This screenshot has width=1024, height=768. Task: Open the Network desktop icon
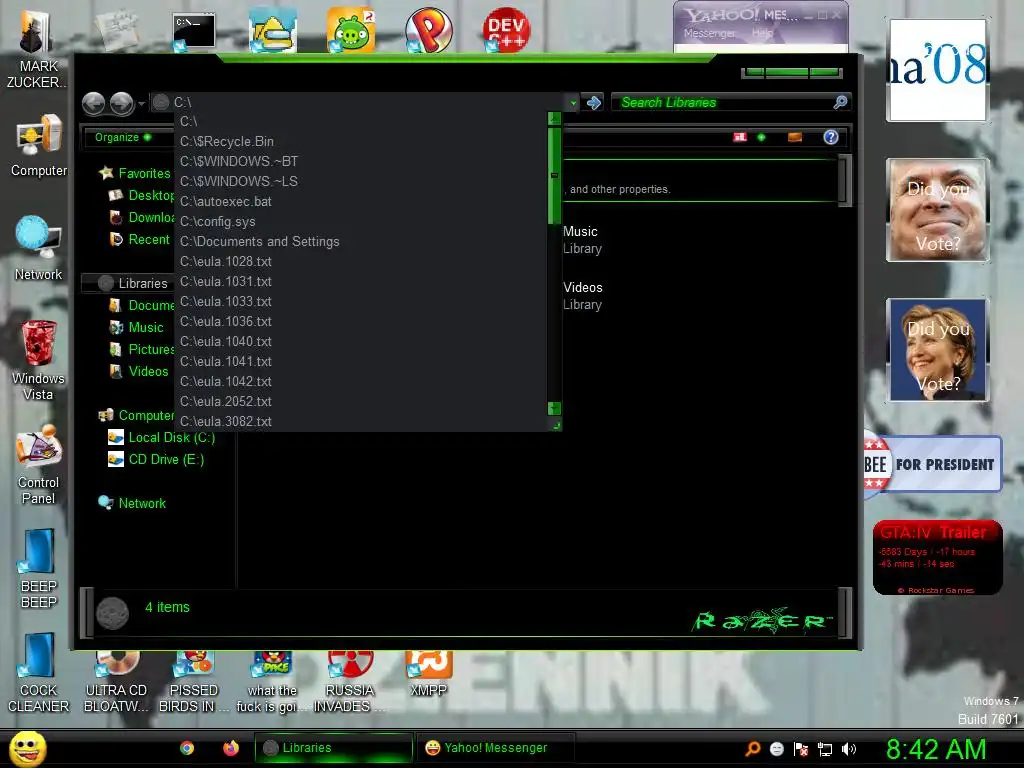point(39,248)
